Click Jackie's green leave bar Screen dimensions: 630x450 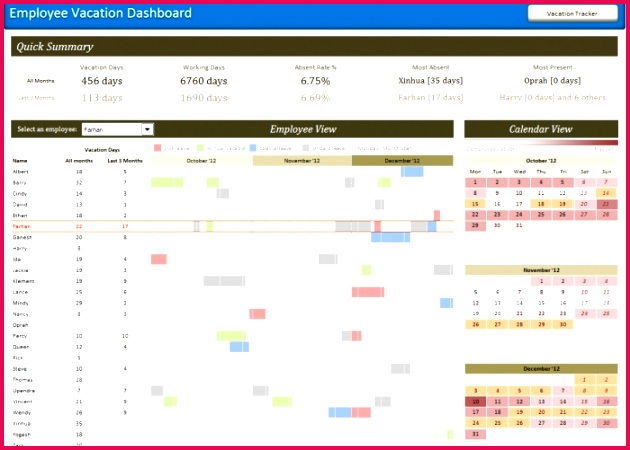(366, 270)
